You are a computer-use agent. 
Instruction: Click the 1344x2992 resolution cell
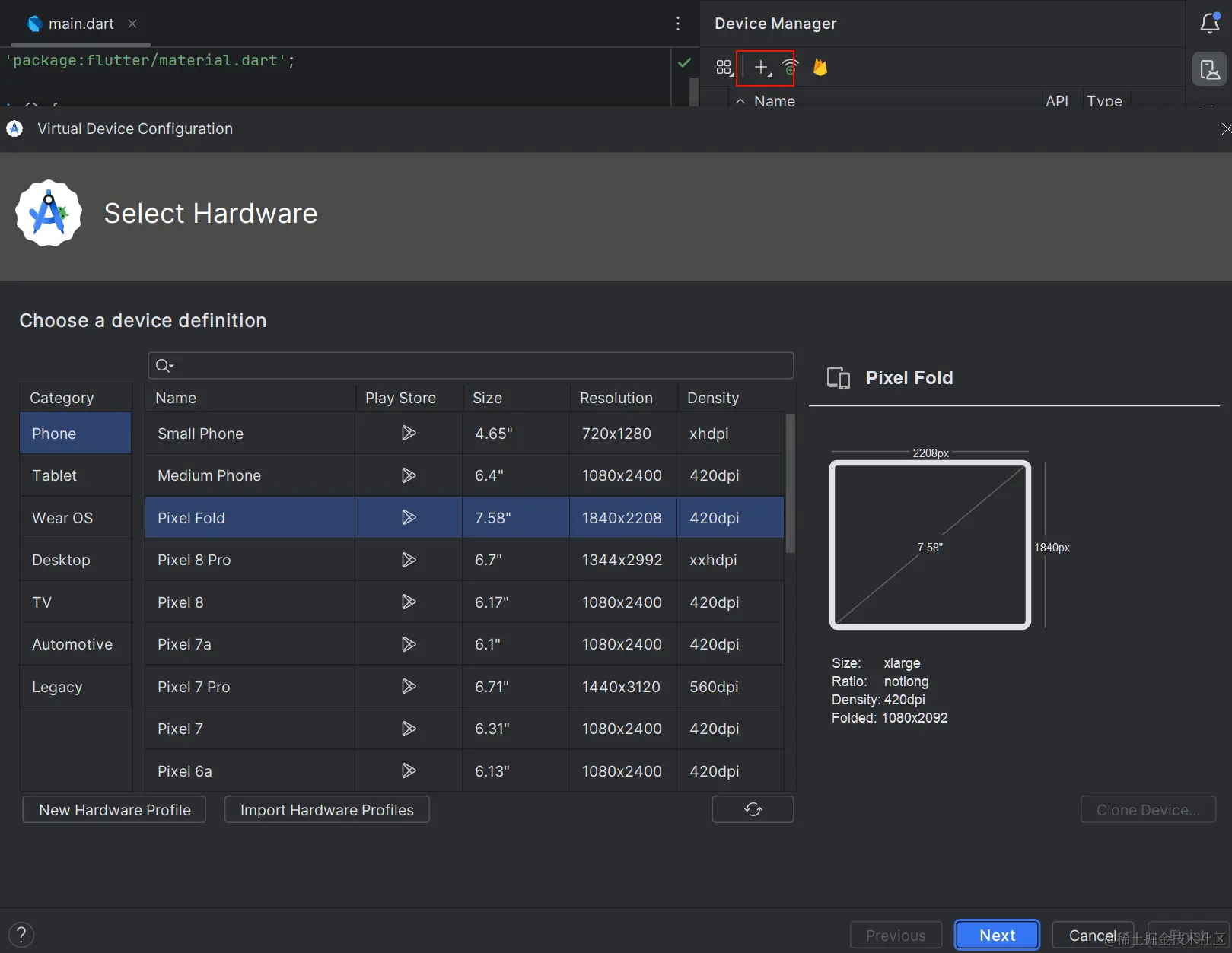pyautogui.click(x=622, y=560)
